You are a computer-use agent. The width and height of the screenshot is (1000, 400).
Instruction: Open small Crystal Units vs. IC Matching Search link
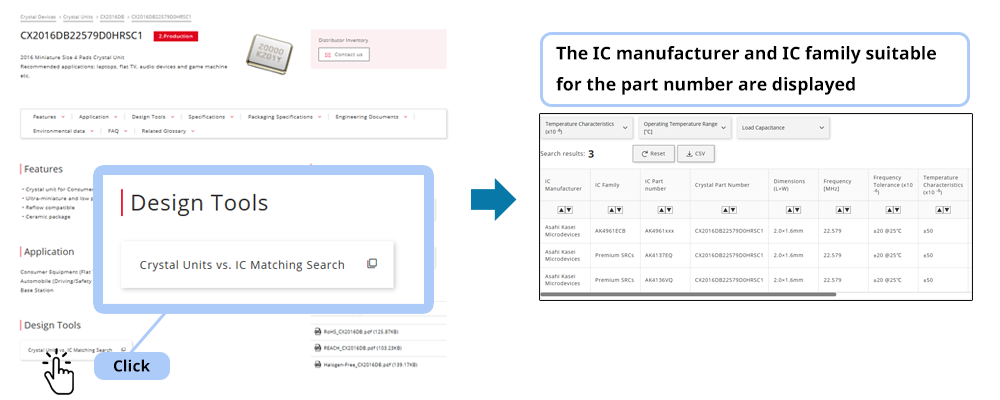click(77, 350)
